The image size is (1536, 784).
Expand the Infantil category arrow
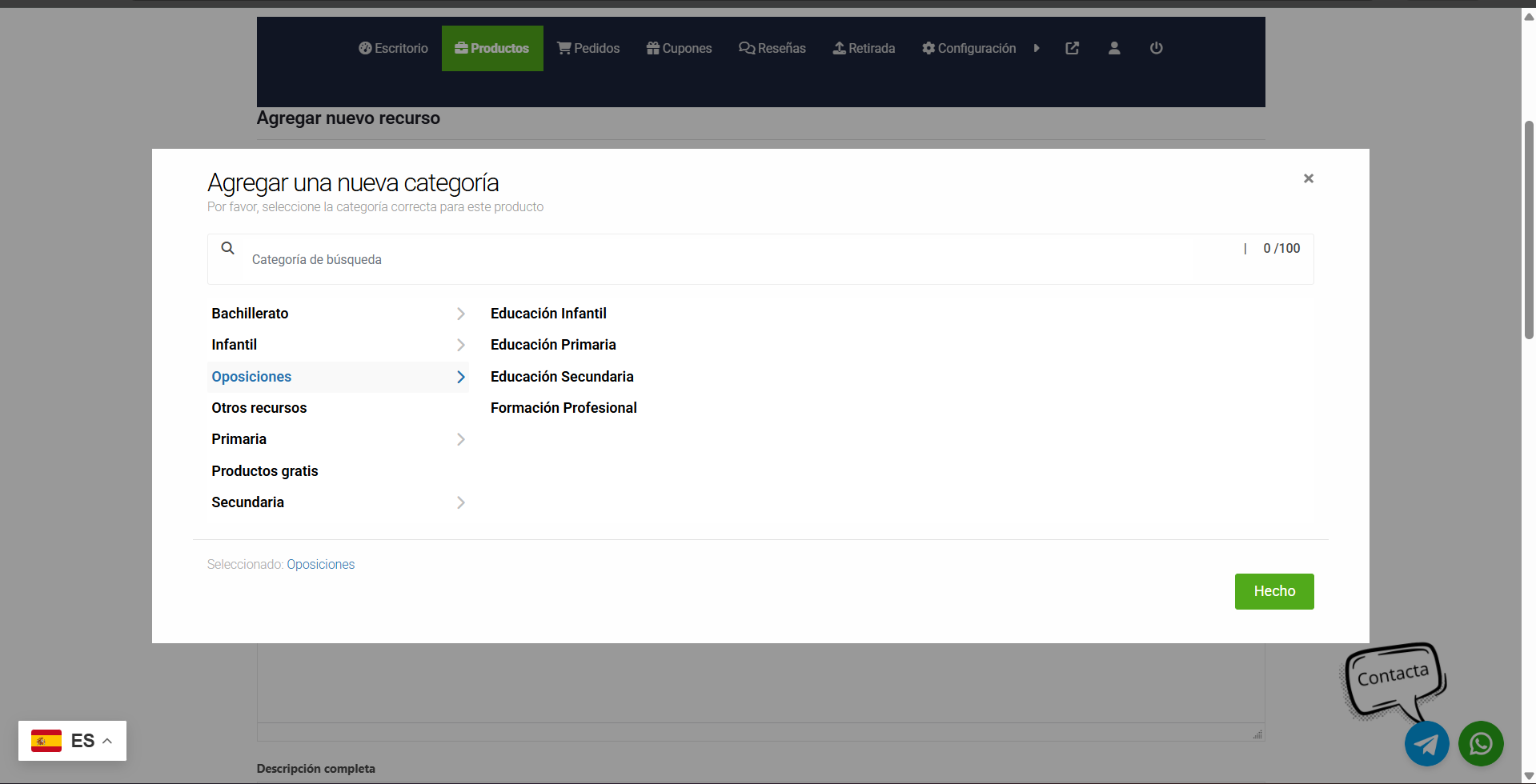[460, 345]
